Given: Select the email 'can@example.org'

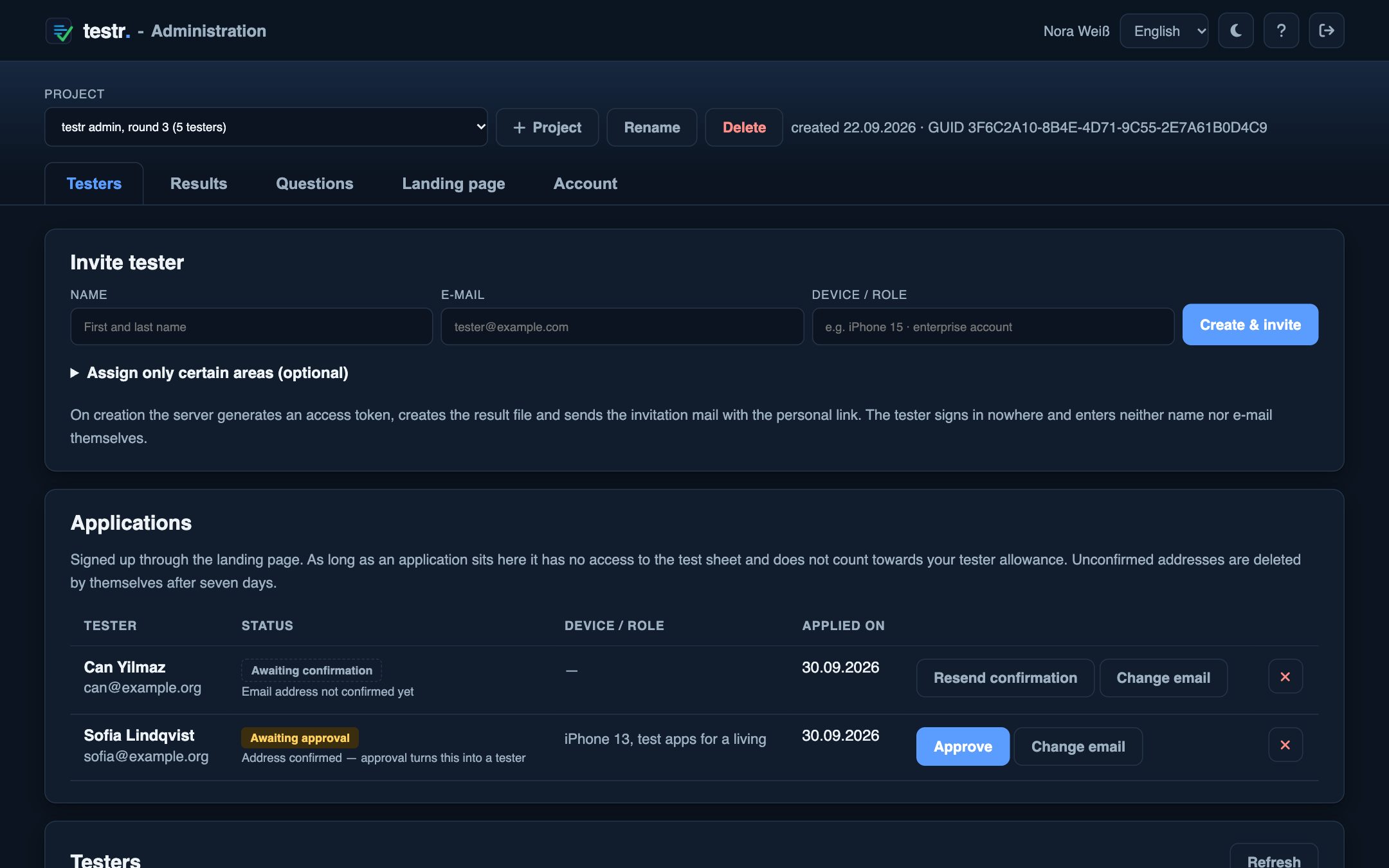Looking at the screenshot, I should (x=142, y=687).
